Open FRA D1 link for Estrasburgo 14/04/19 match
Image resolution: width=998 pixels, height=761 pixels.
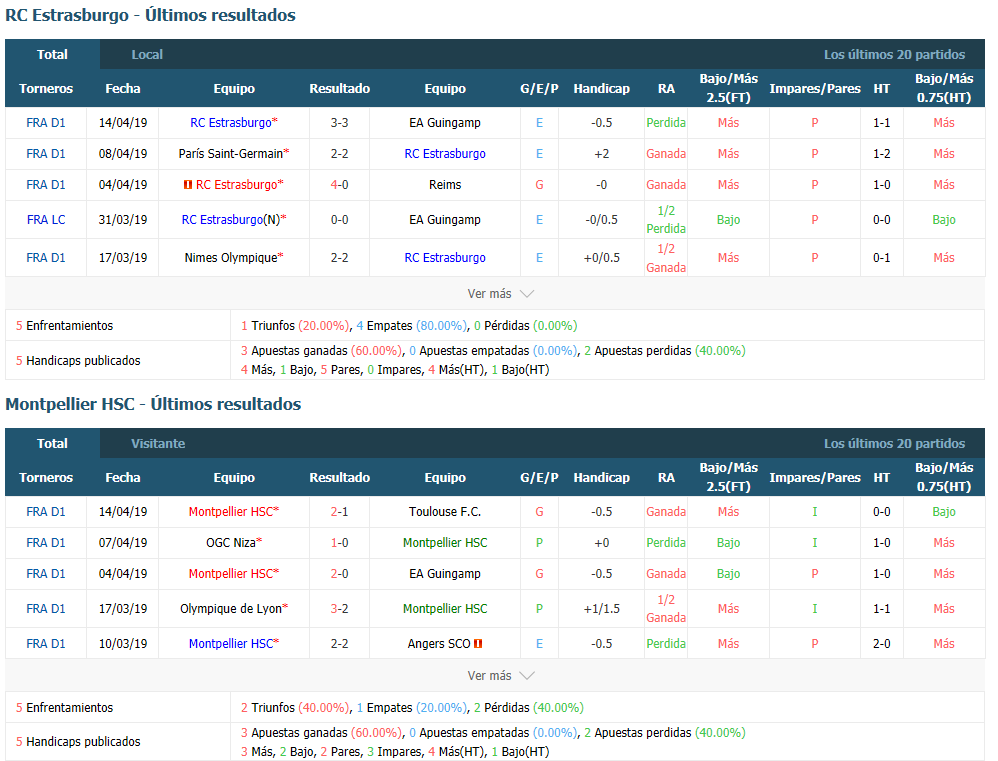coord(46,123)
